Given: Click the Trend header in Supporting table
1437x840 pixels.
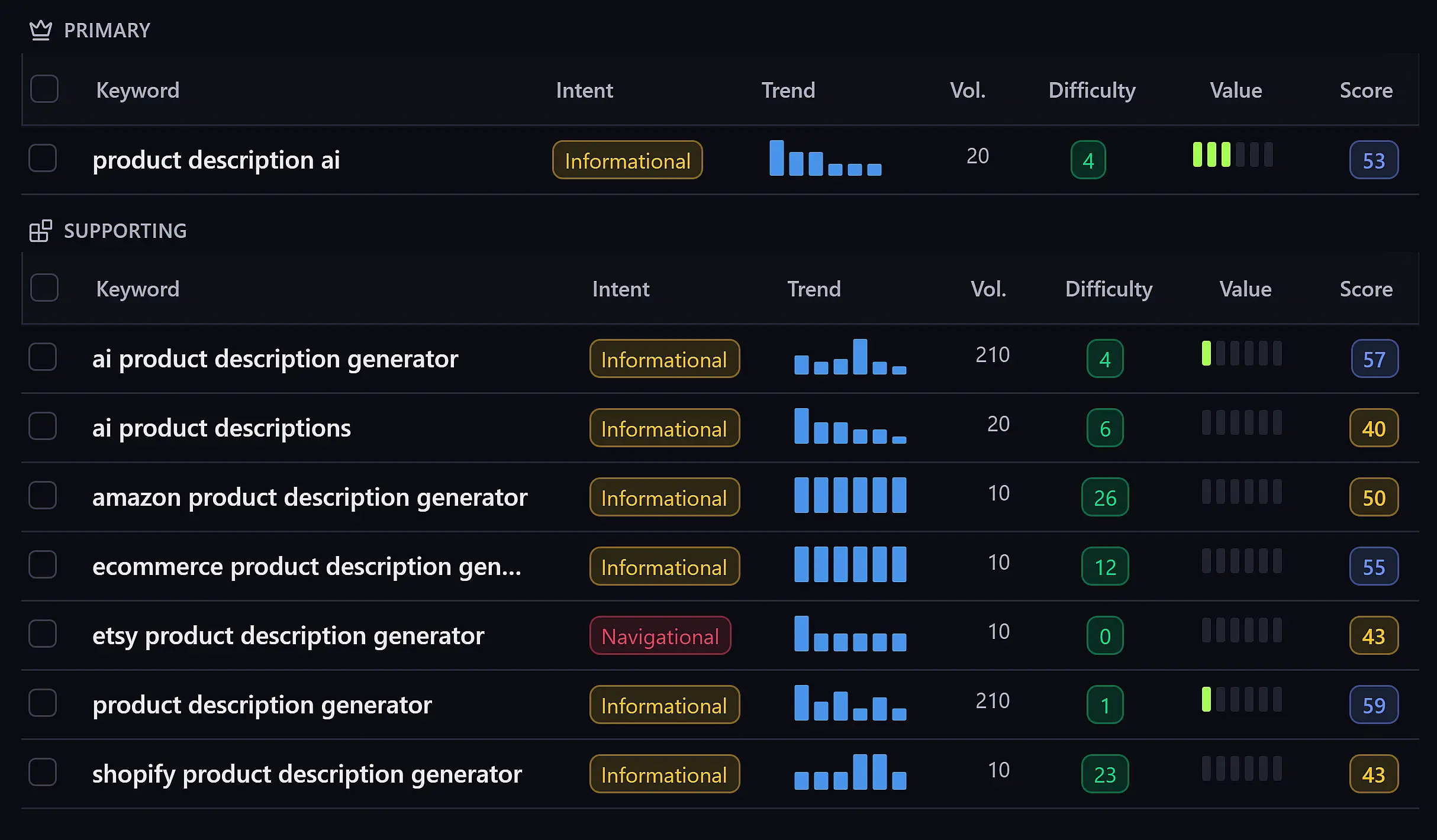Looking at the screenshot, I should (814, 289).
